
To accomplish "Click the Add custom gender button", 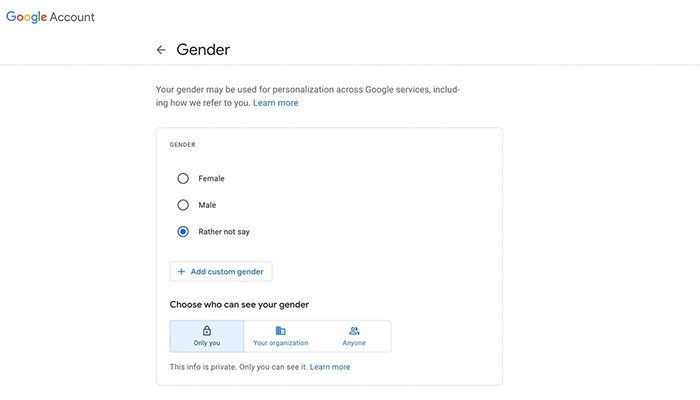I will 221,271.
